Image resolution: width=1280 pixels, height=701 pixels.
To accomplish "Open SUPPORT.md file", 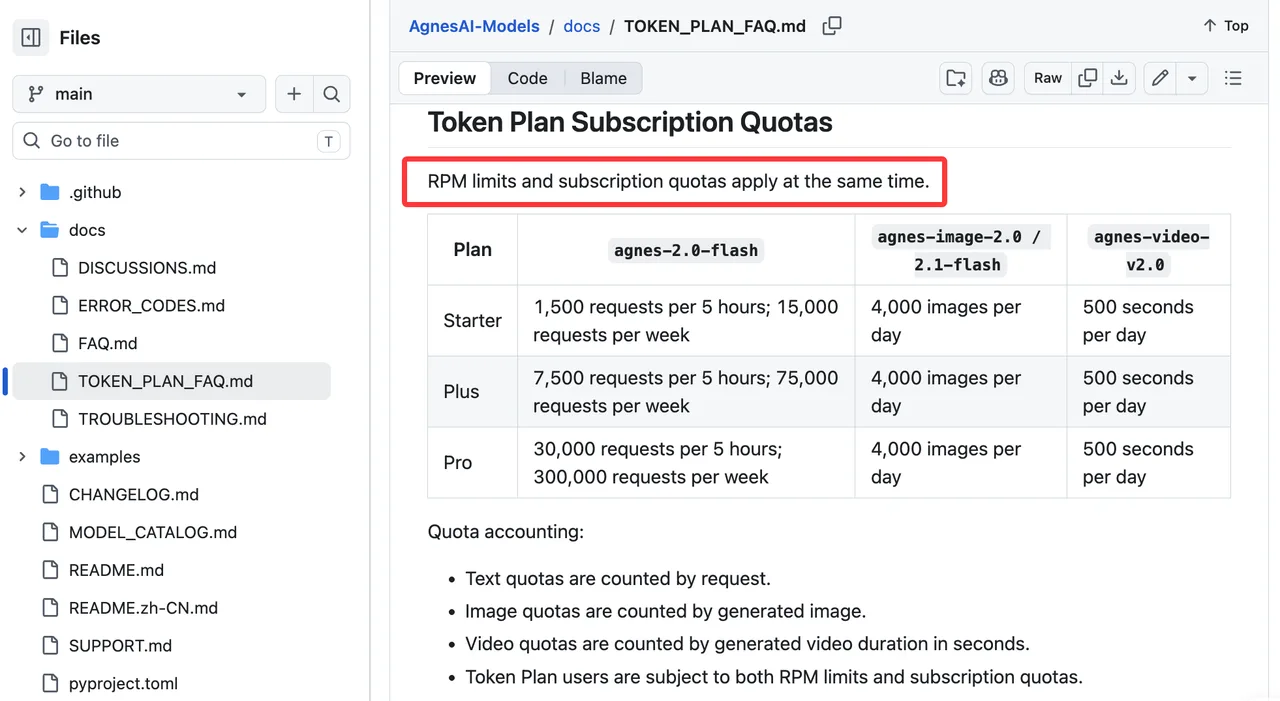I will click(x=120, y=646).
